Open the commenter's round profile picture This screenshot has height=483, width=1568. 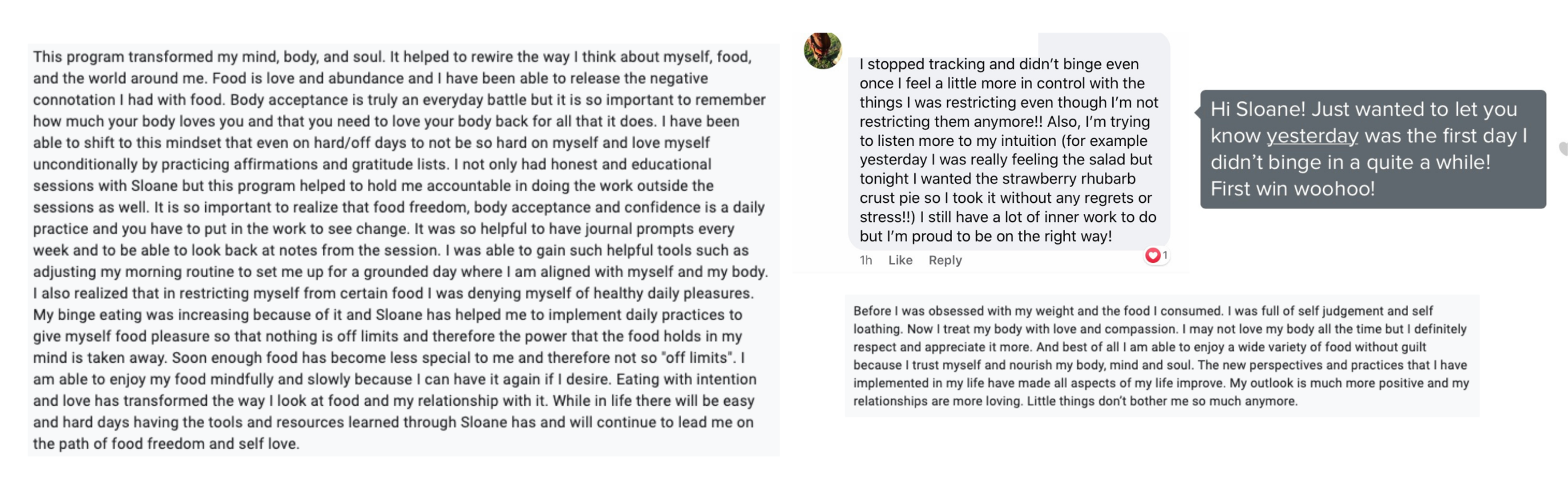tap(822, 50)
